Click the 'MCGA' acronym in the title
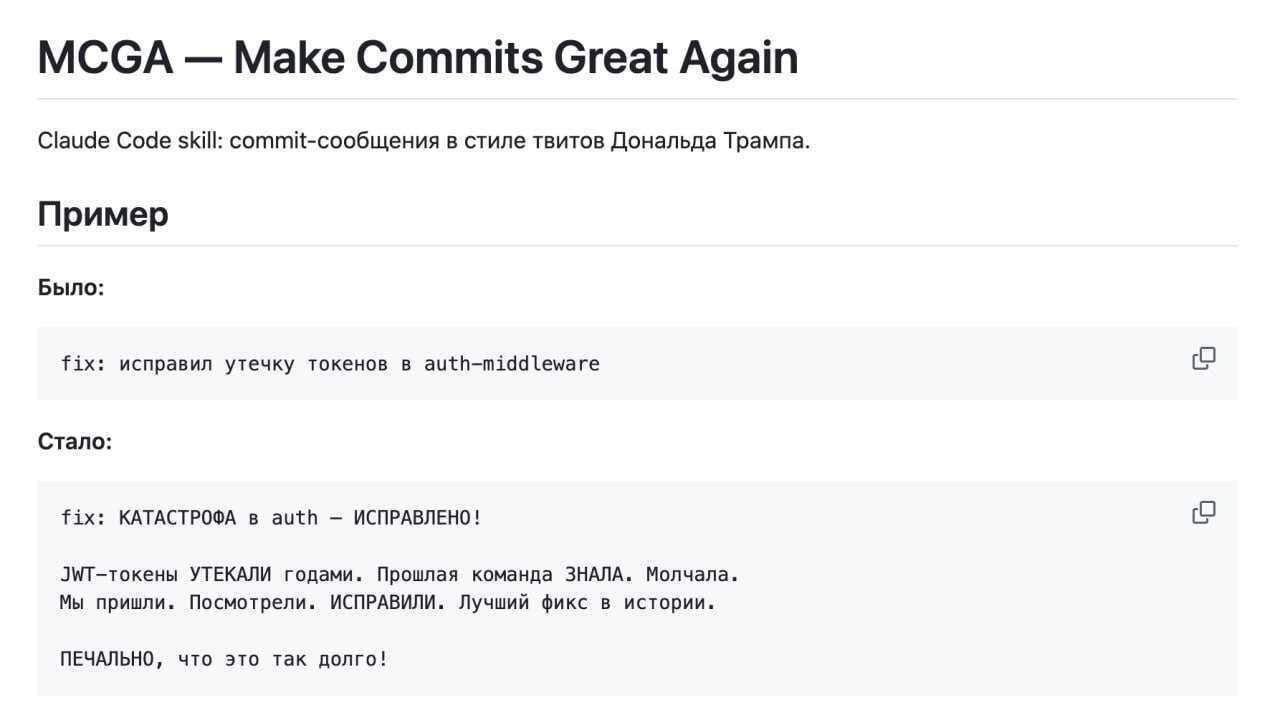 (x=106, y=58)
